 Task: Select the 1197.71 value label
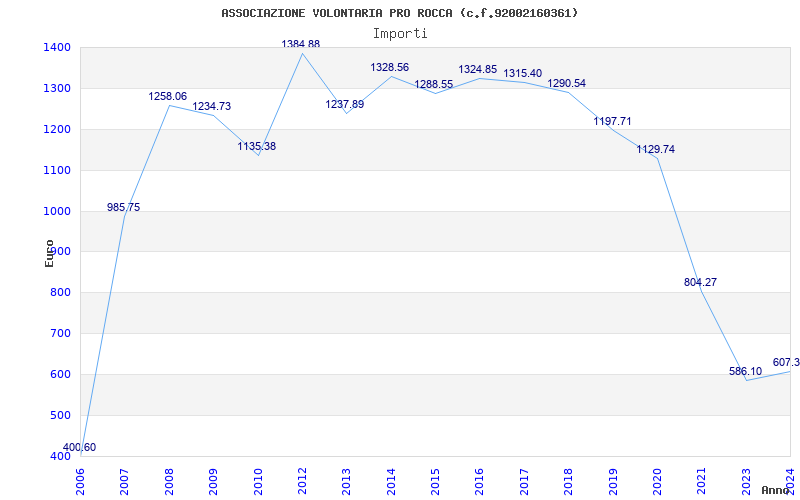tap(612, 121)
